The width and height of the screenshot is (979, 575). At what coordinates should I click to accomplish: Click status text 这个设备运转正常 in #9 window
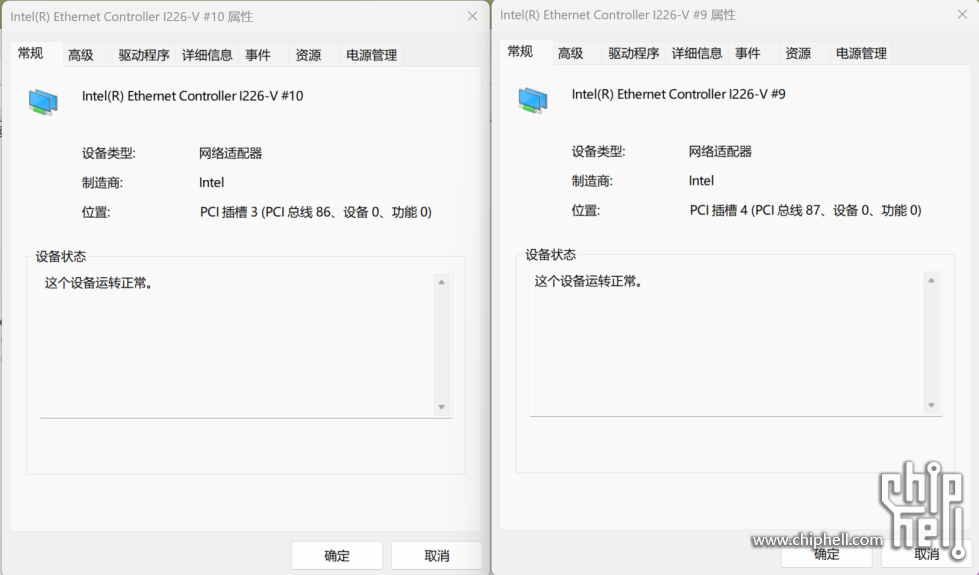click(x=588, y=281)
